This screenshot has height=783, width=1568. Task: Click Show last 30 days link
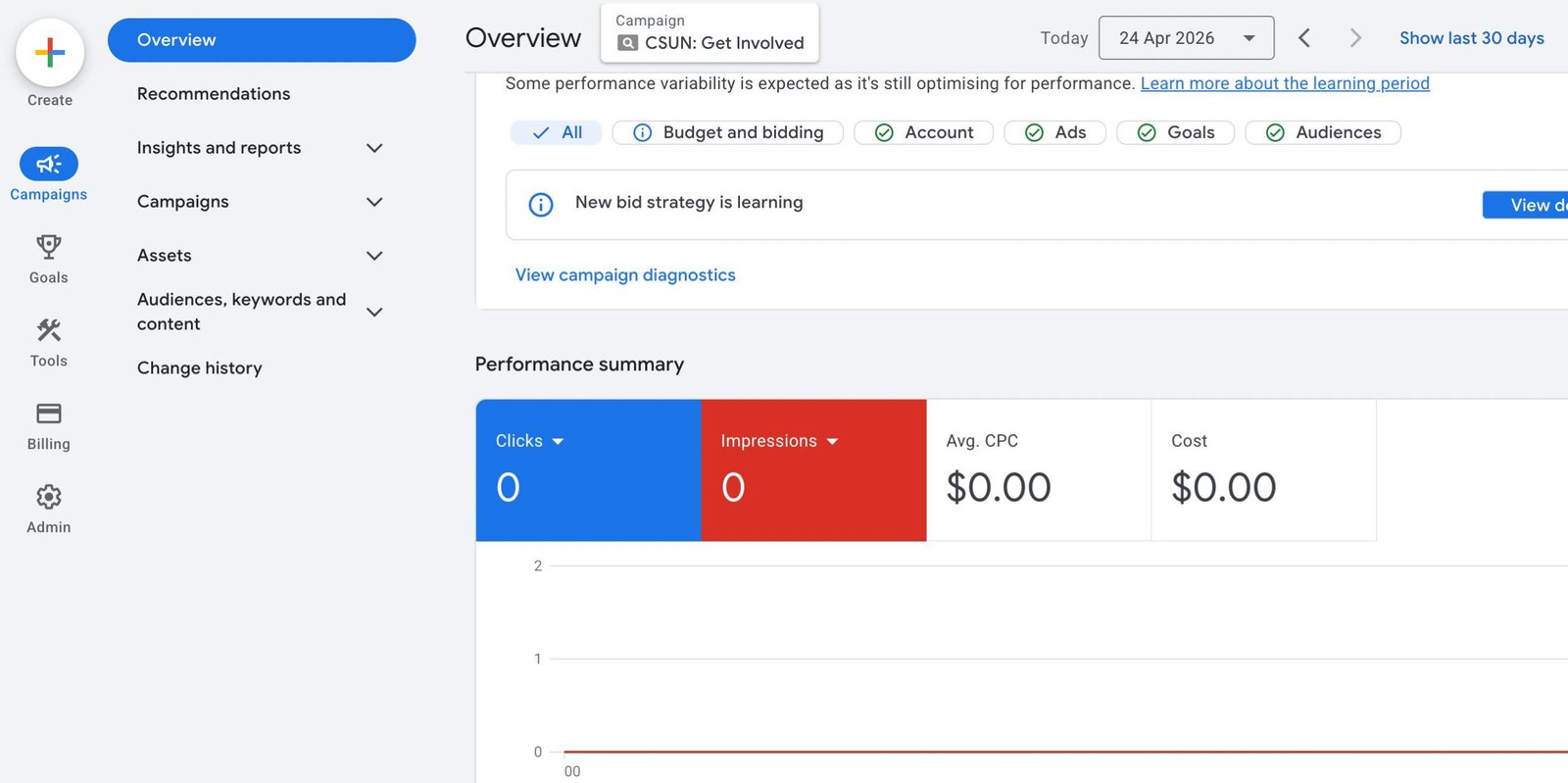[1471, 38]
